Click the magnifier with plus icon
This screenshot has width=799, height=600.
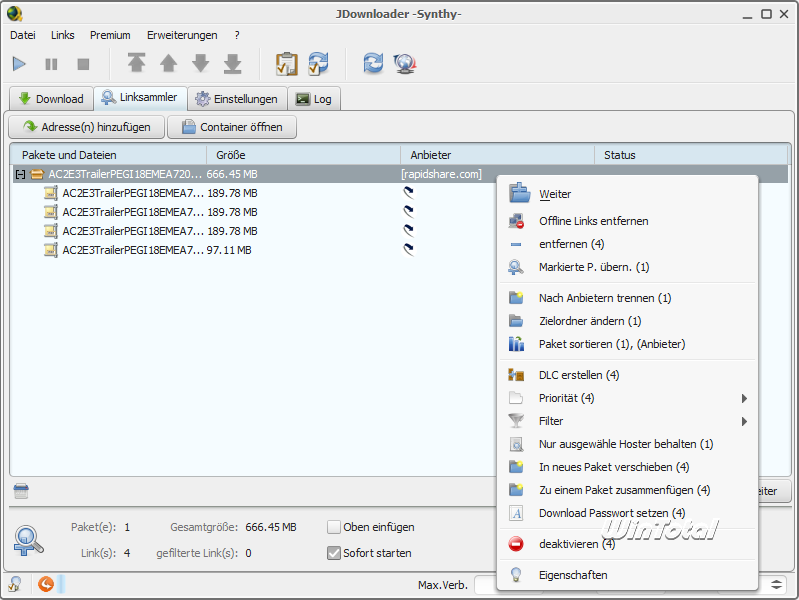click(29, 541)
